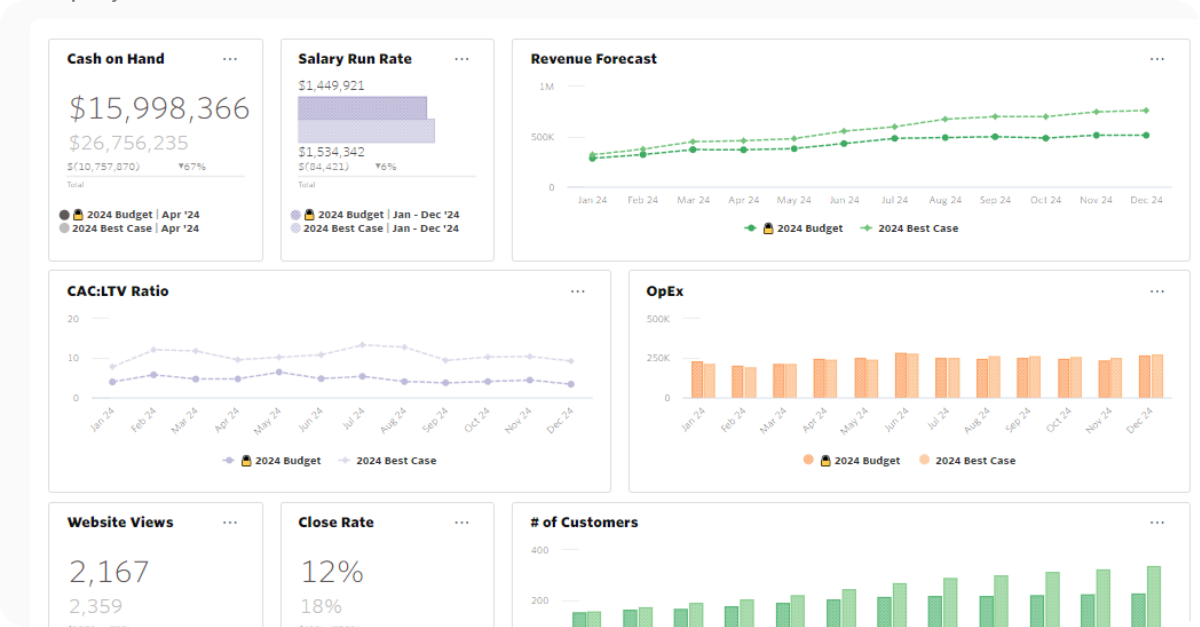Click the 2,359 comparison value

pos(96,606)
